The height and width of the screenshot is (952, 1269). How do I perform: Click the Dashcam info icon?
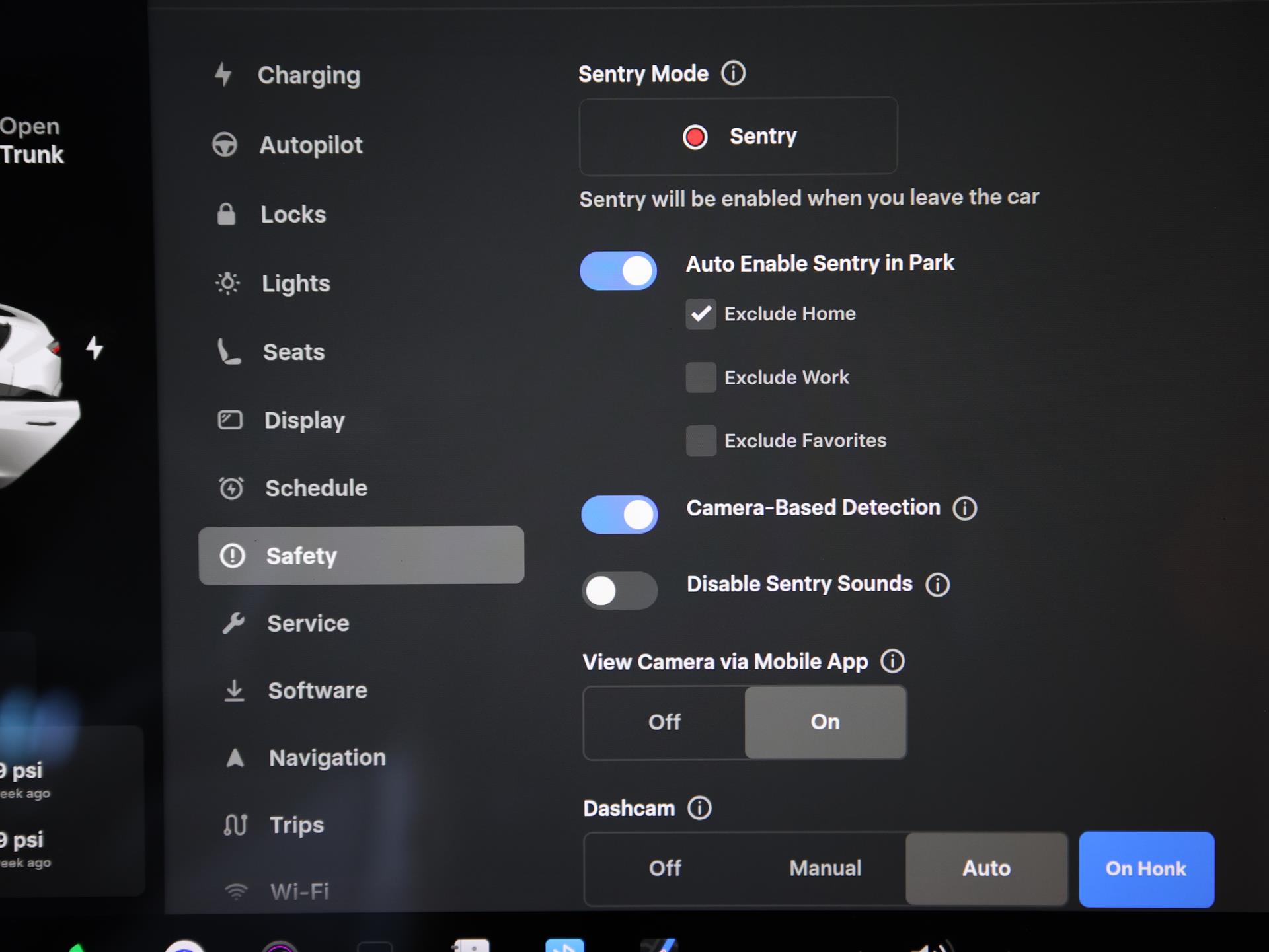pyautogui.click(x=699, y=808)
